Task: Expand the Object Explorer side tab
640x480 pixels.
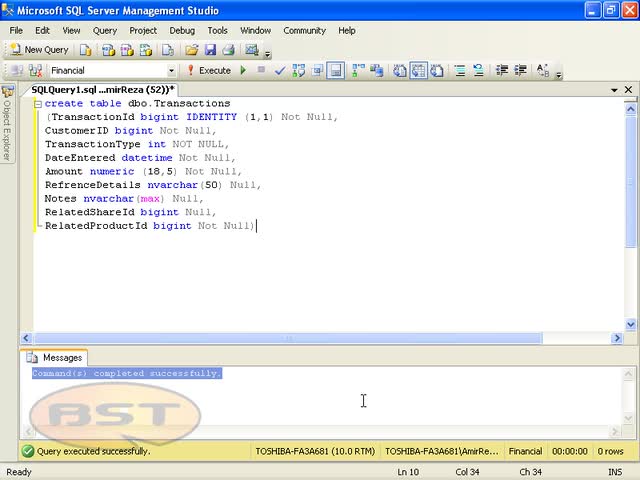Action: 7,122
